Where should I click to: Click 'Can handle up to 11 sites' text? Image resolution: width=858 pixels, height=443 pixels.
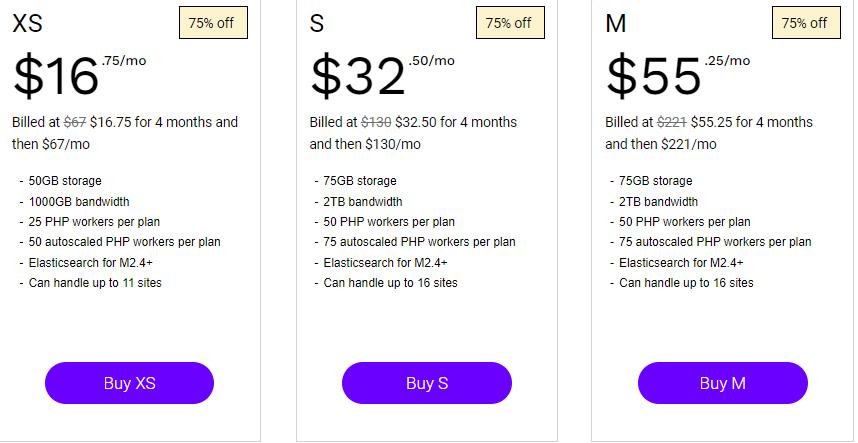pyautogui.click(x=95, y=283)
